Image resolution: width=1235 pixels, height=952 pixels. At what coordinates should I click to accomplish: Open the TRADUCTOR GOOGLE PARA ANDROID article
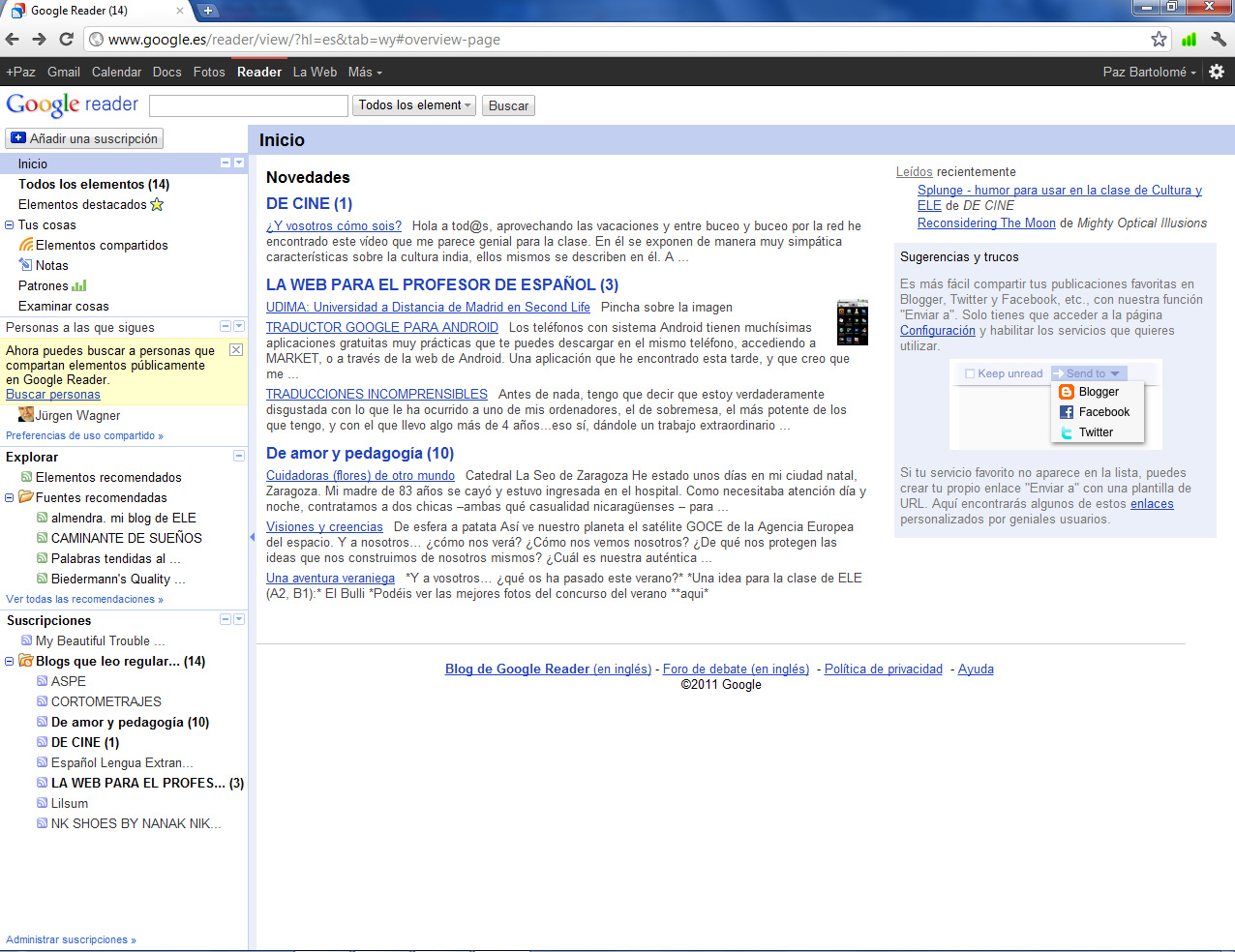[x=382, y=327]
